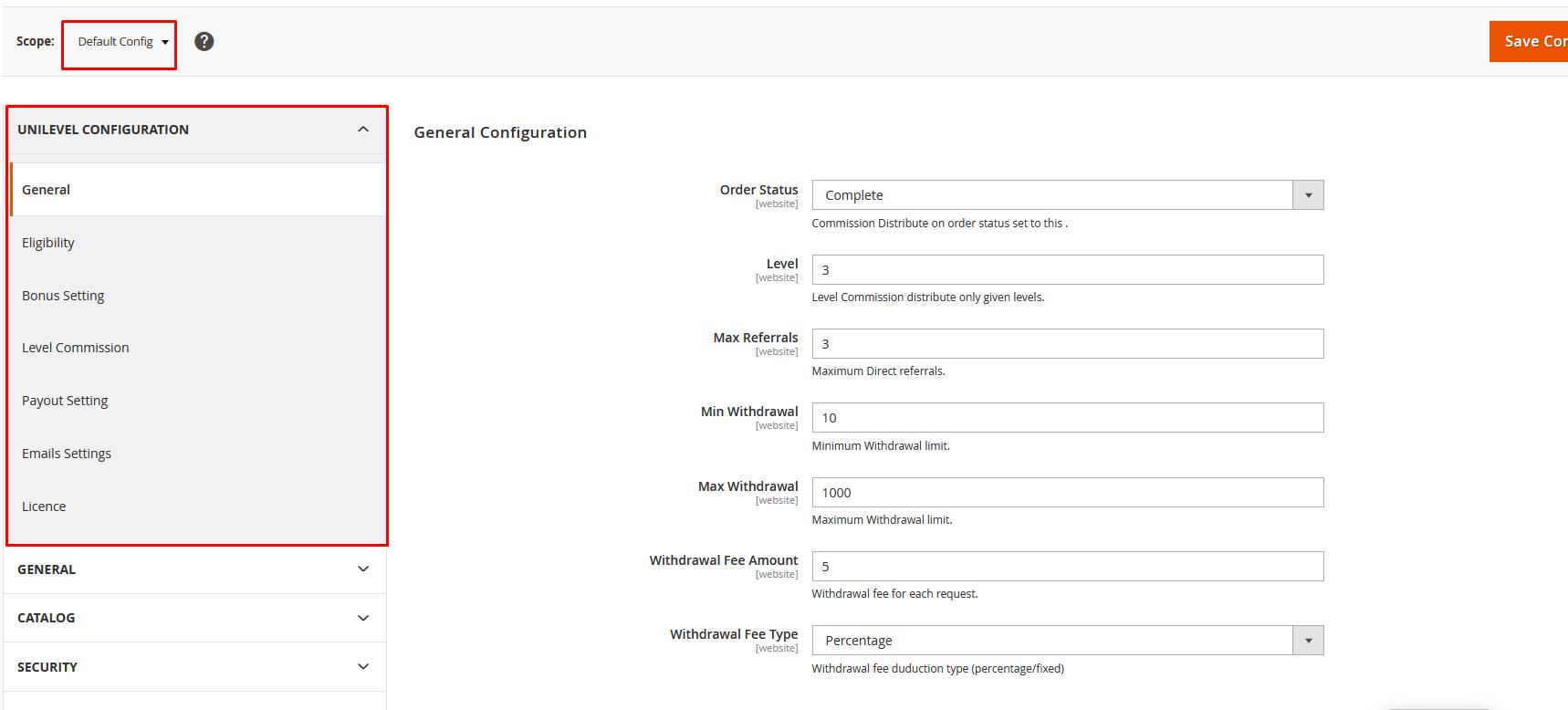Go to Bonus Setting
Screen dimensions: 1568x710
click(x=63, y=296)
